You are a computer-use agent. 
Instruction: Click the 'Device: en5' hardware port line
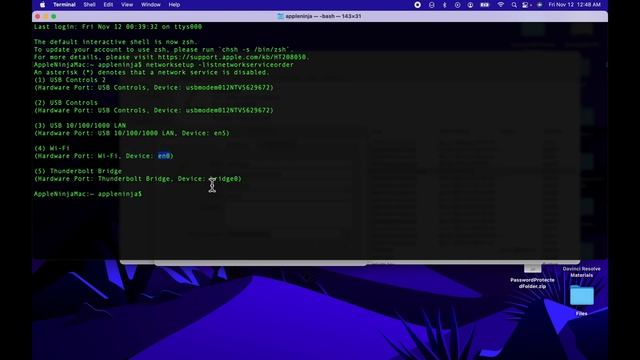[132, 133]
